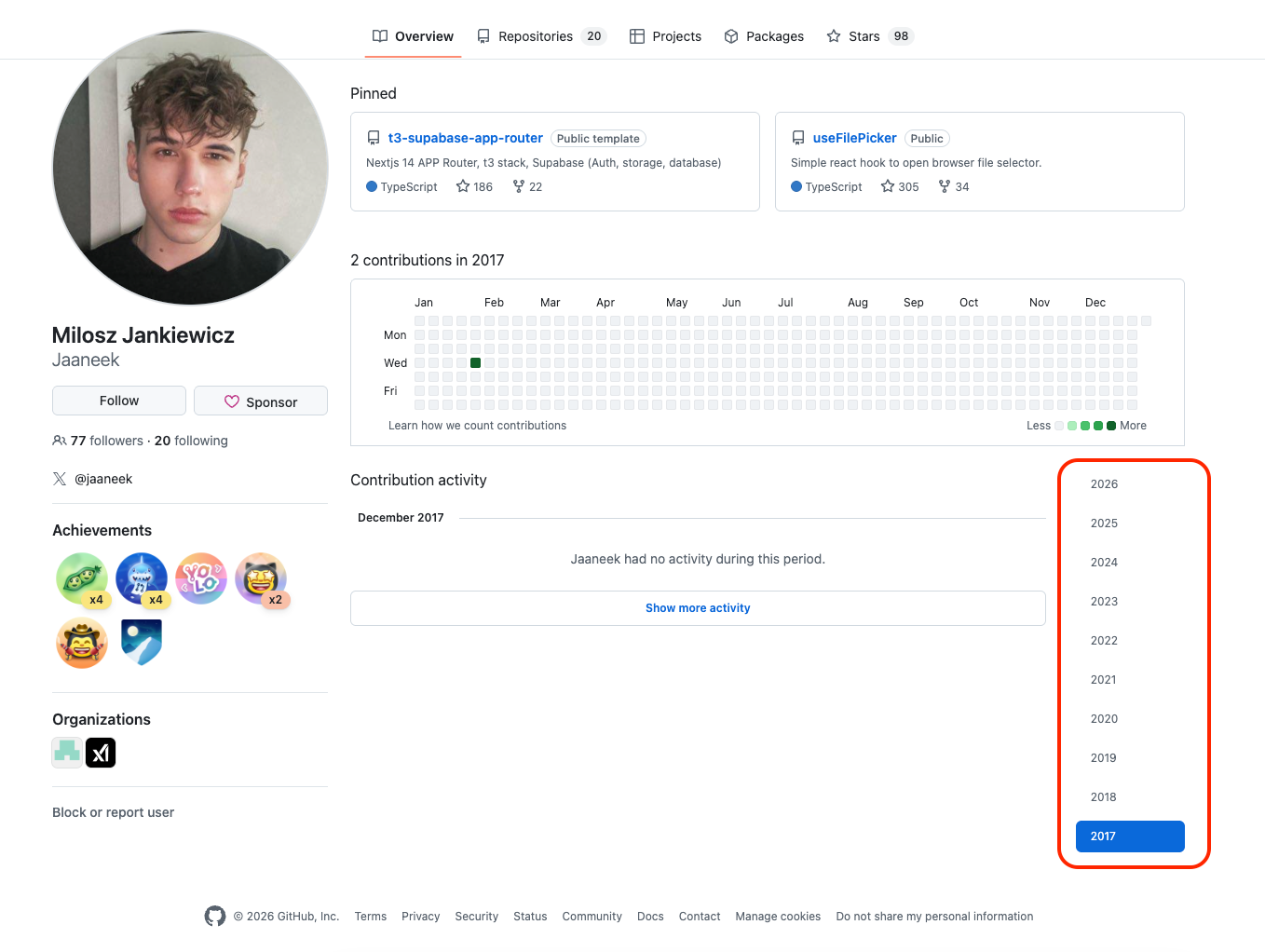
Task: Open the Pair Extraordinaire achievement badge
Action: coord(82,578)
